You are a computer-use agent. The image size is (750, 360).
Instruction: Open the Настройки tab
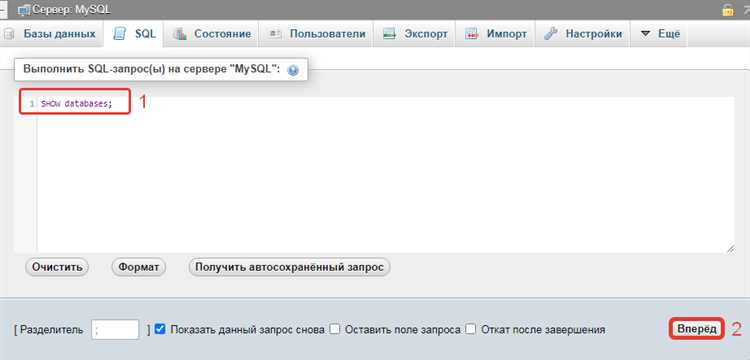582,34
